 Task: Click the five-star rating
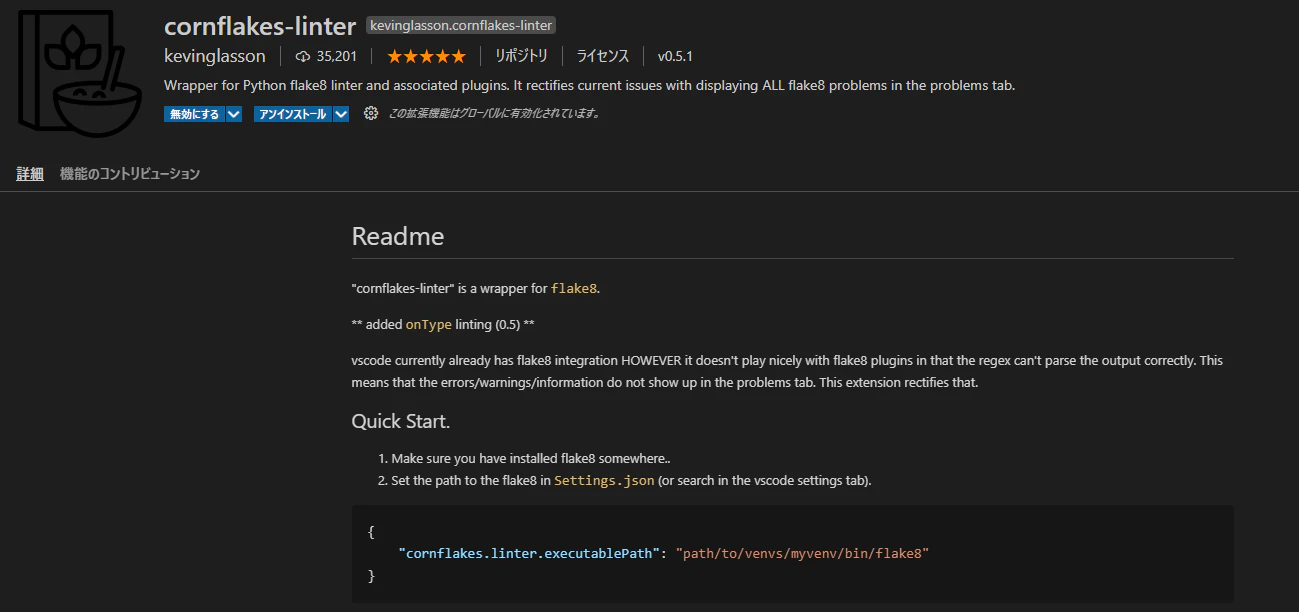(x=426, y=56)
